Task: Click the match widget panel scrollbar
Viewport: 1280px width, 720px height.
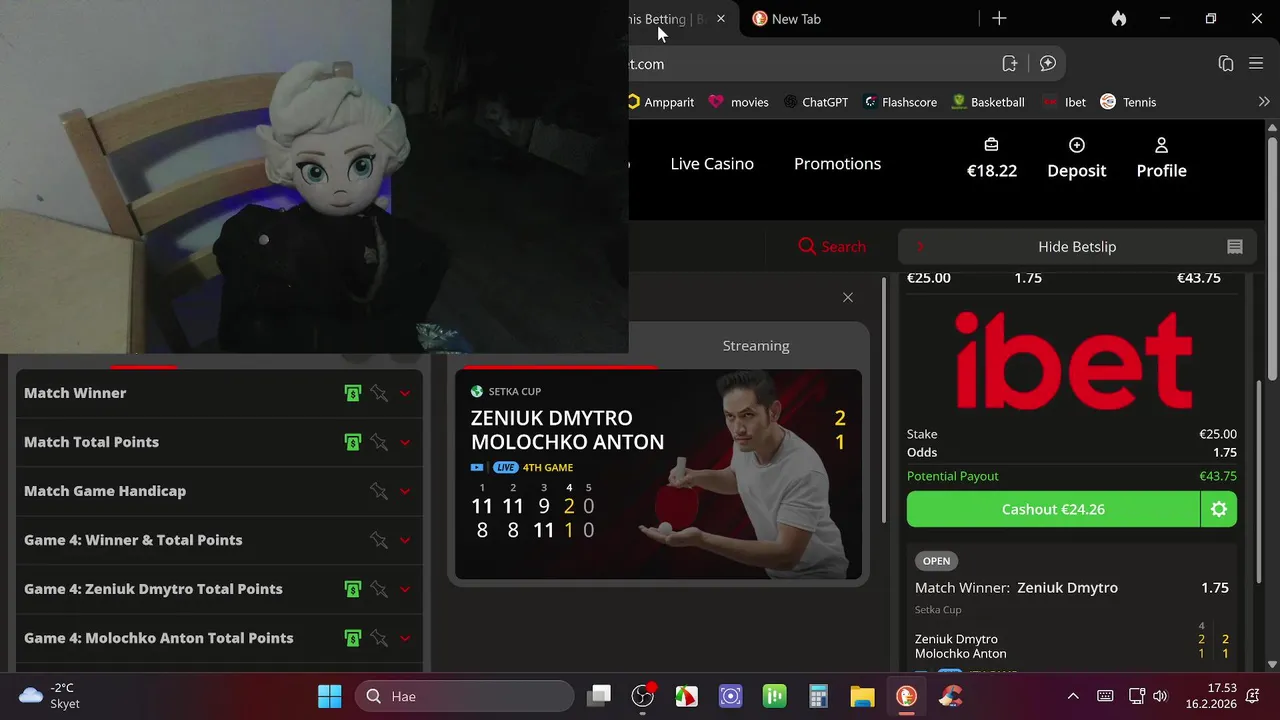Action: click(884, 400)
